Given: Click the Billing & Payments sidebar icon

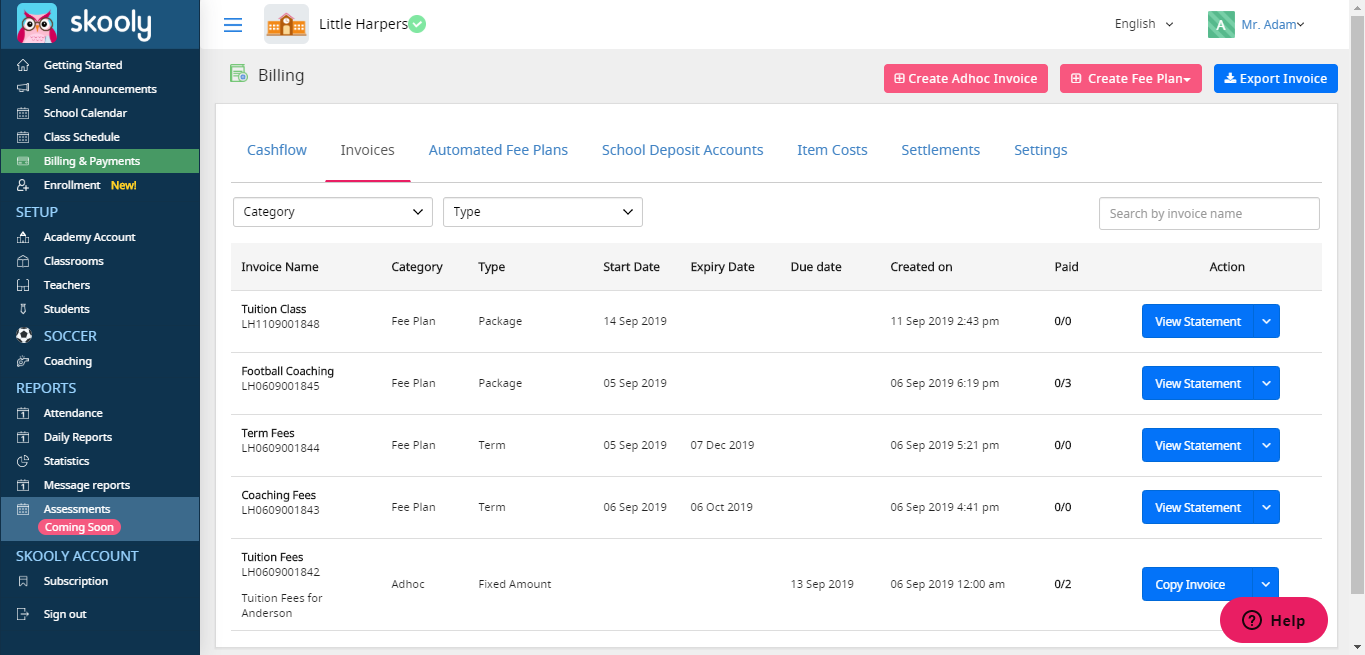Looking at the screenshot, I should coord(23,161).
